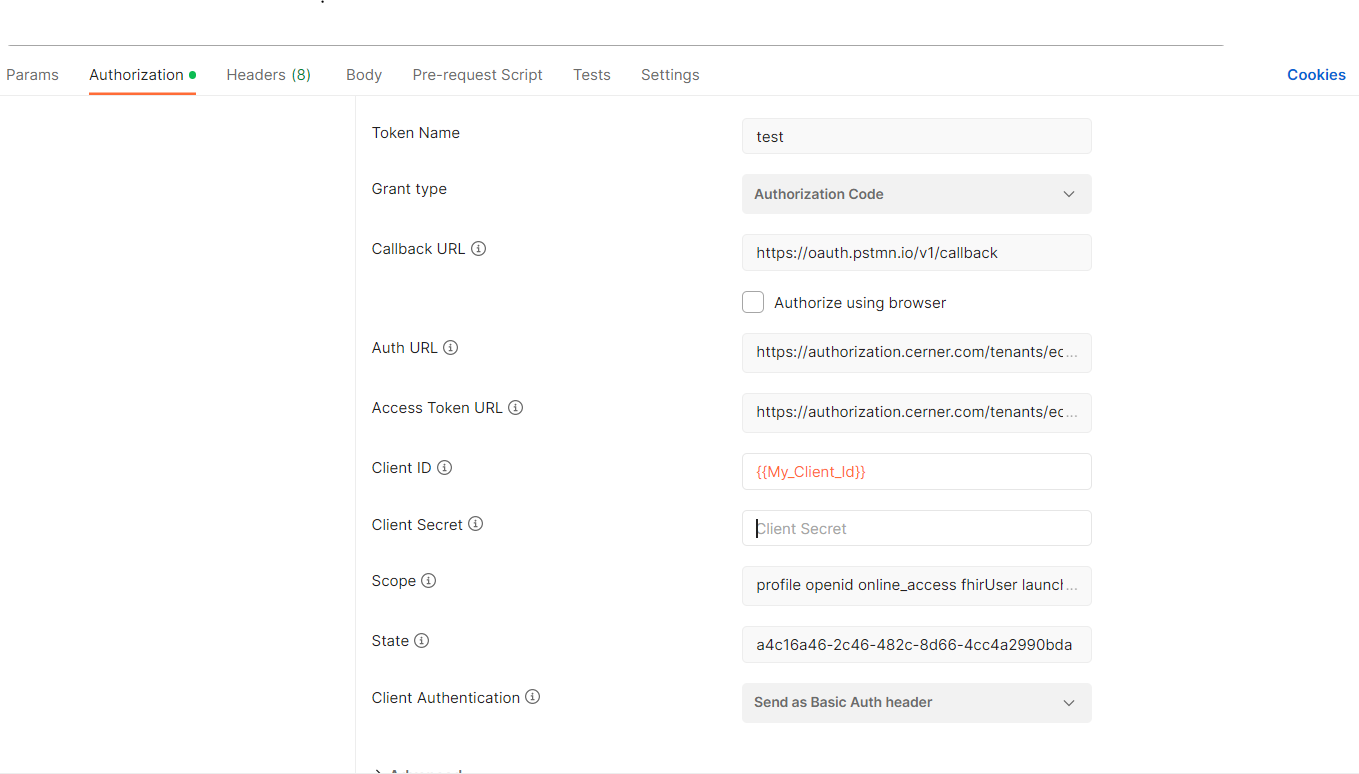Viewport: 1359px width, 774px height.
Task: Click the Token Name field
Action: pyautogui.click(x=916, y=136)
